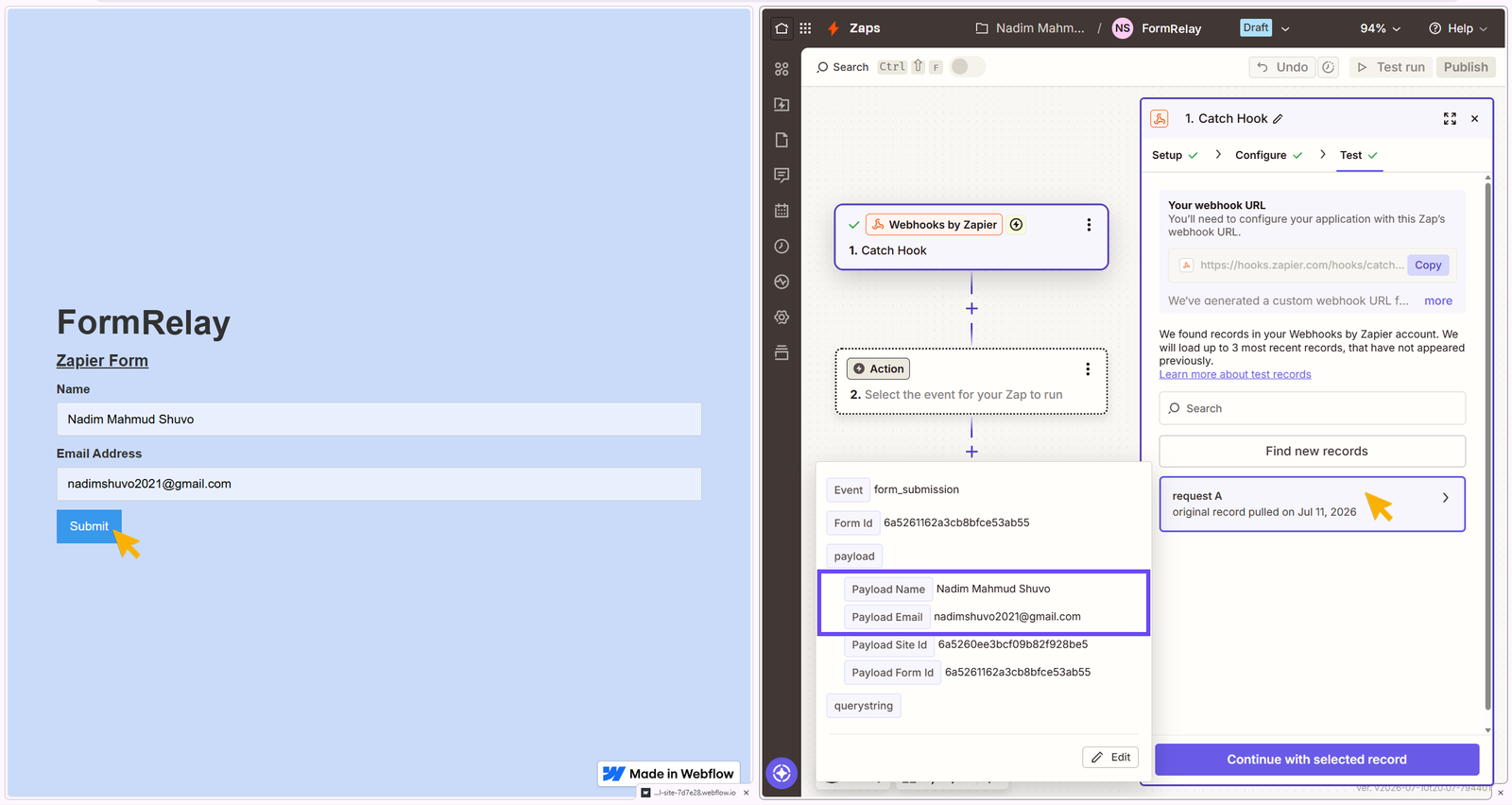Switch to the Configure tab

tap(1268, 155)
